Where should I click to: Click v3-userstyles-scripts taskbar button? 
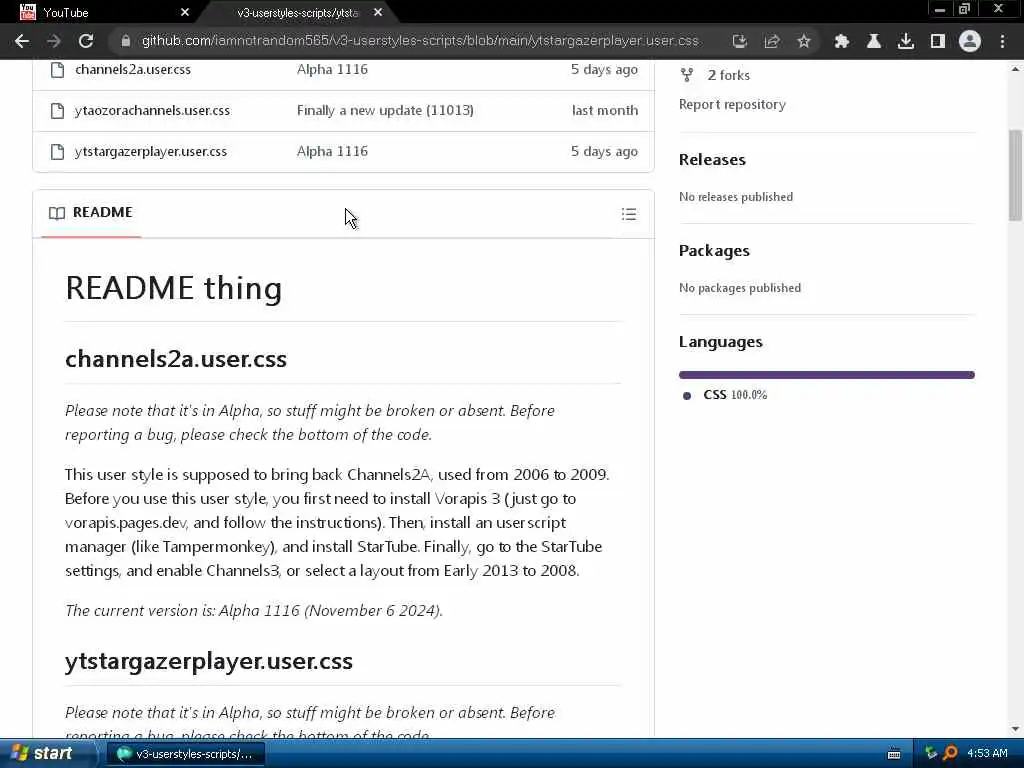click(x=185, y=754)
